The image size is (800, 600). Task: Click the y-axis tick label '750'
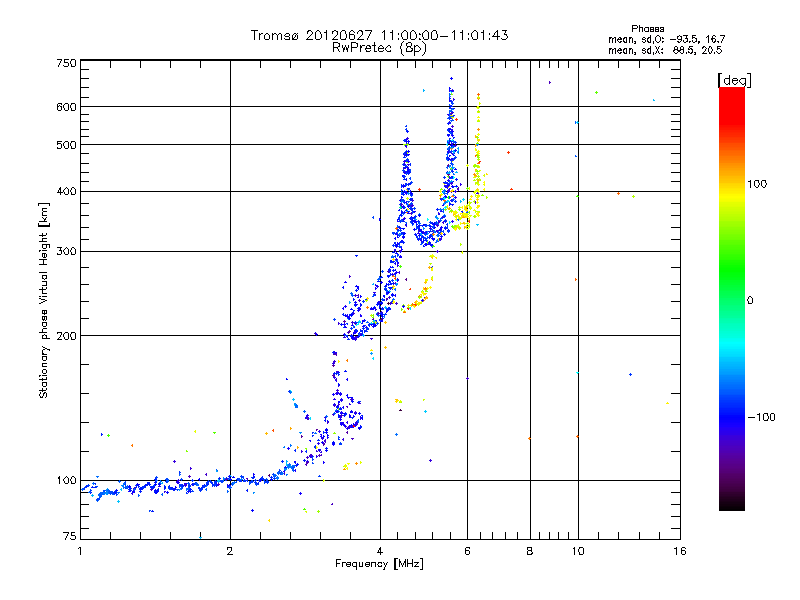click(66, 63)
